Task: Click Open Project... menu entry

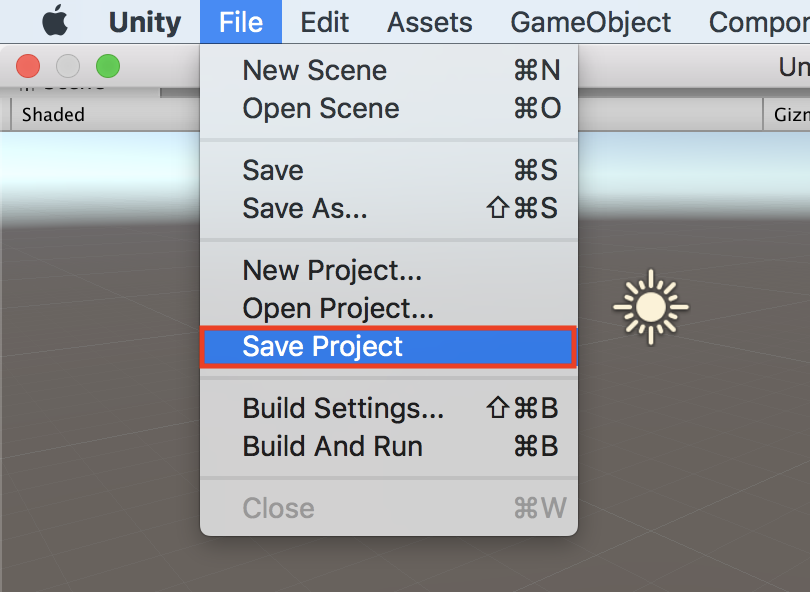Action: click(338, 308)
